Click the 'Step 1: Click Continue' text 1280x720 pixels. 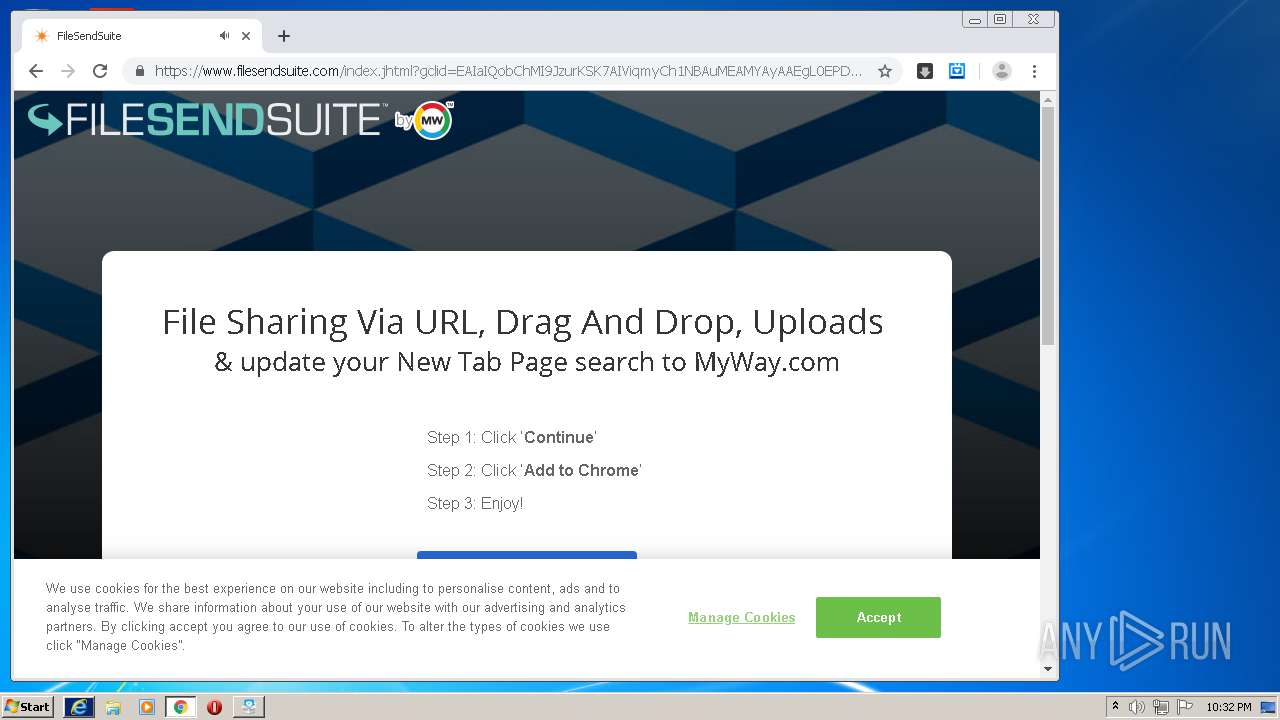512,437
